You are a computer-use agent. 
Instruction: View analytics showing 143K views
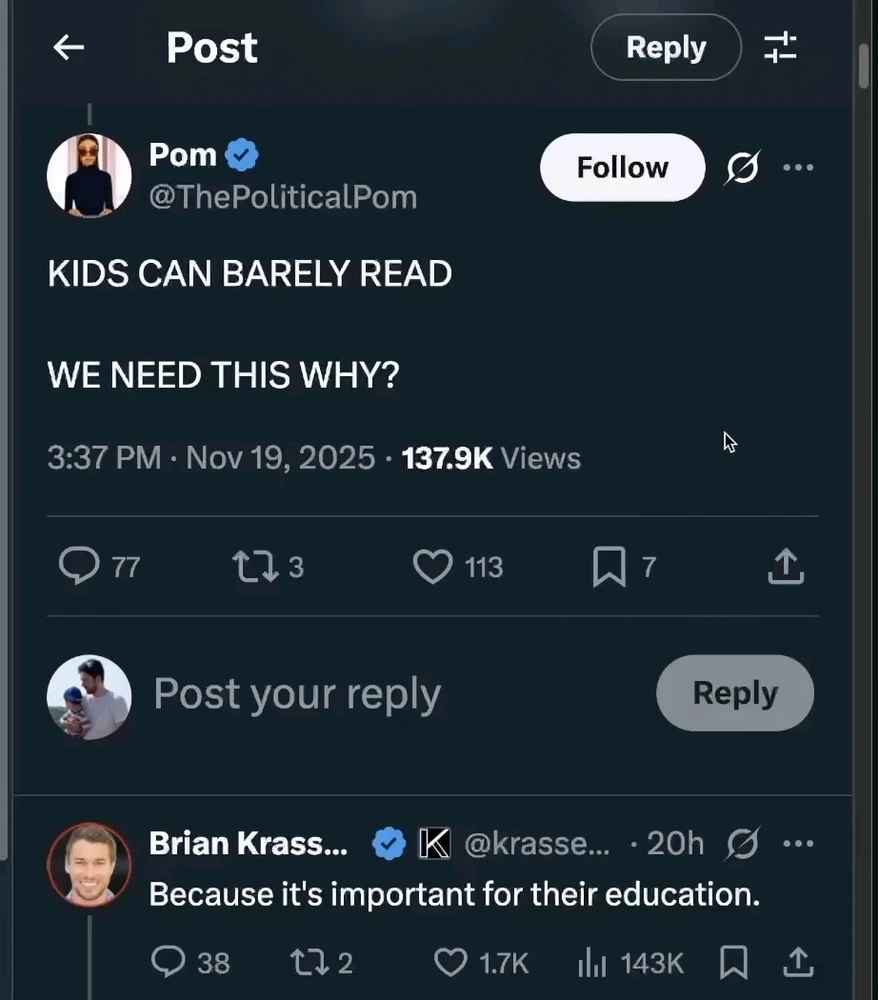click(x=592, y=963)
